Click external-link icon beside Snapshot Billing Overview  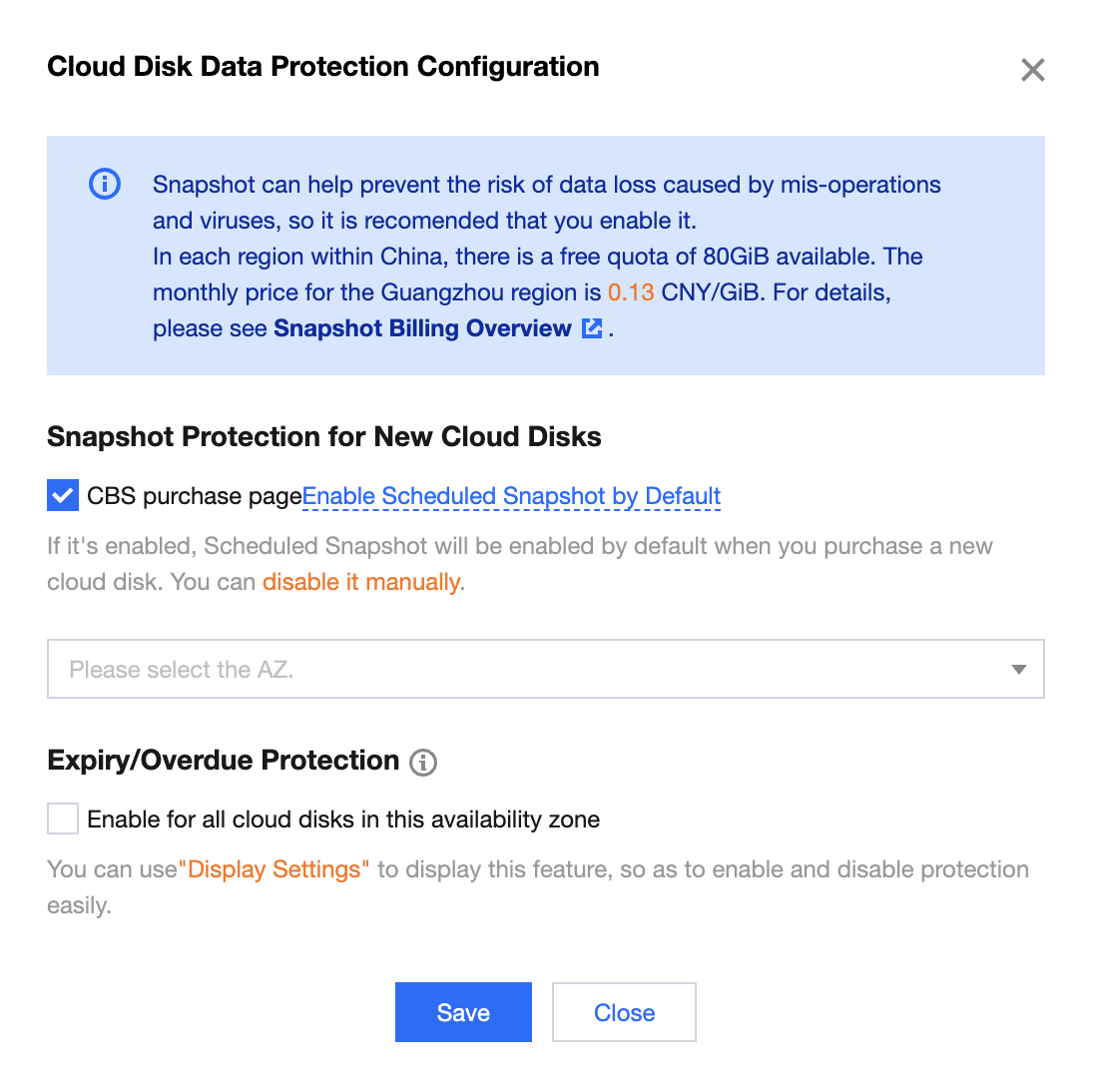[592, 328]
